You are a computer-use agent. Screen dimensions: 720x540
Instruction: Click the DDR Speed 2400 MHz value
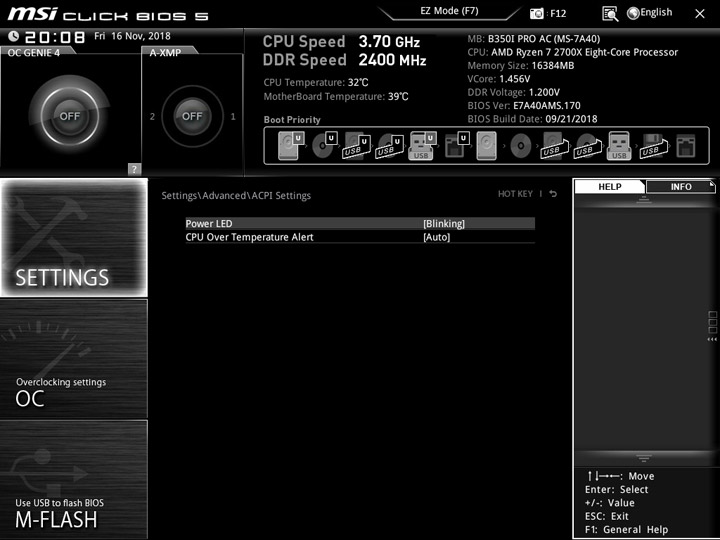click(393, 60)
